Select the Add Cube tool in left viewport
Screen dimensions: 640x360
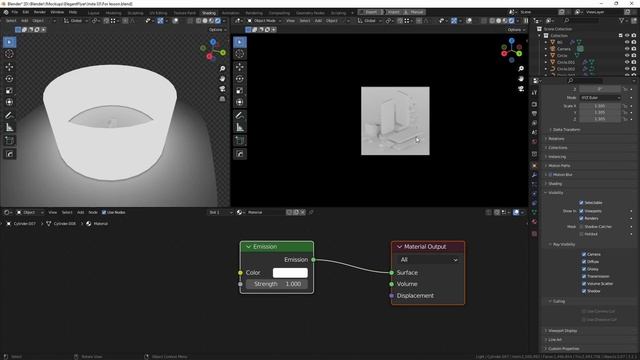(9, 141)
